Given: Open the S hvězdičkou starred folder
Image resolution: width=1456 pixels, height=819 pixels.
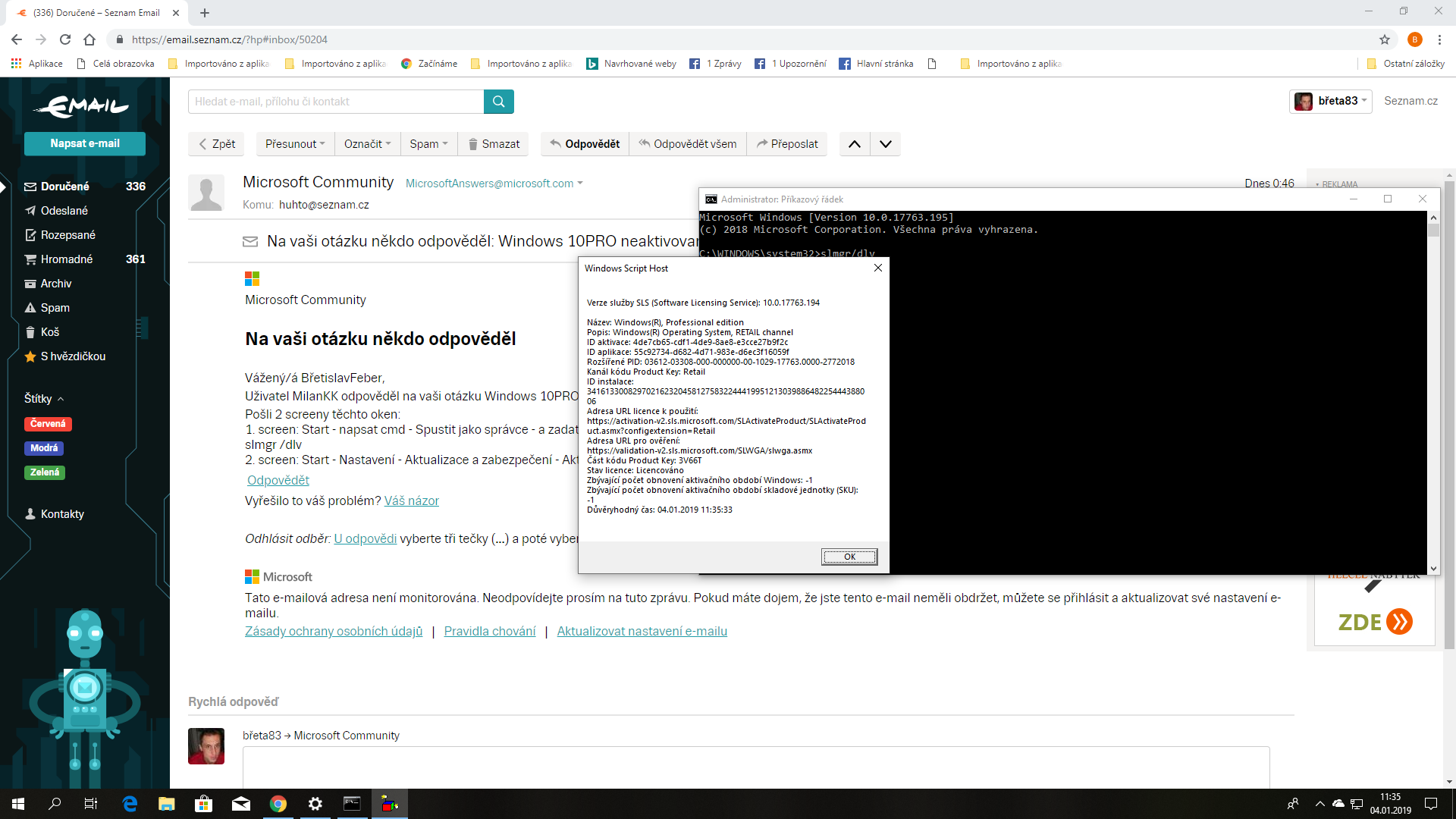Looking at the screenshot, I should pos(72,356).
